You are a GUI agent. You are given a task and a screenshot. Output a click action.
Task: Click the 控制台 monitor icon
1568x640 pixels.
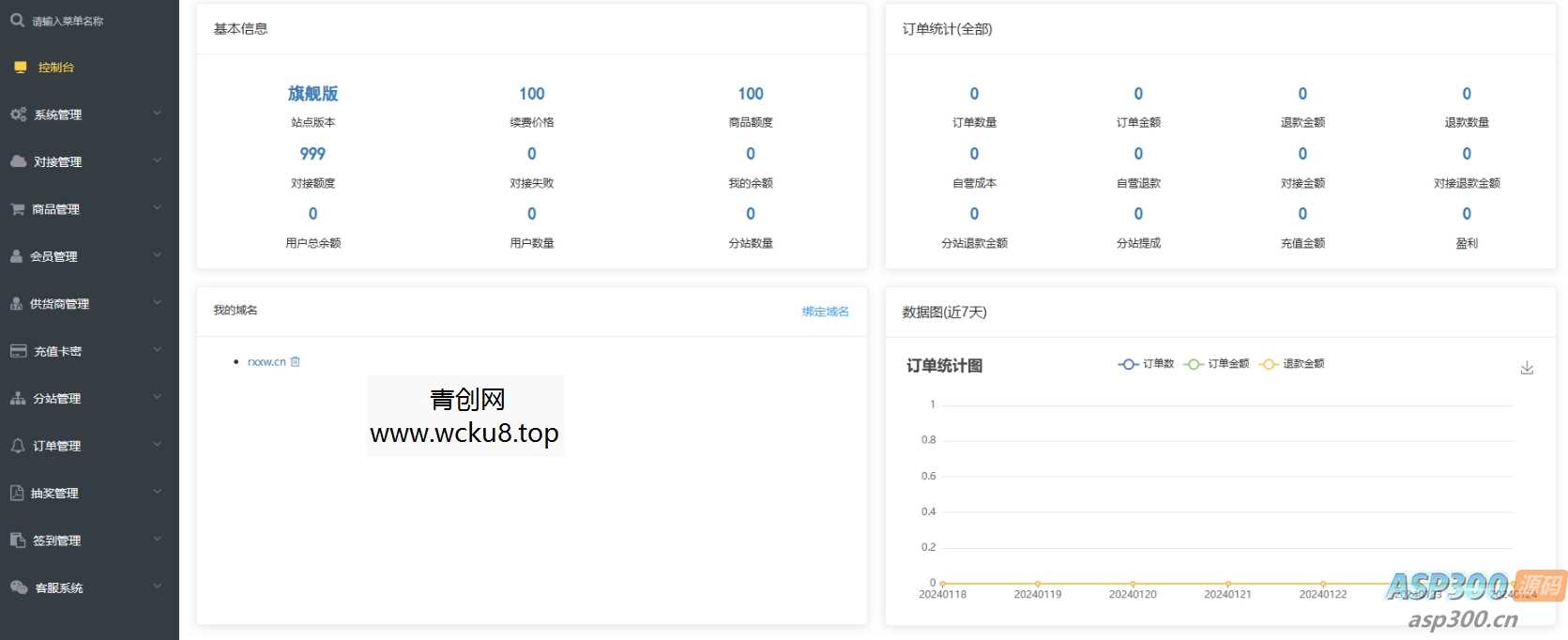[x=20, y=68]
